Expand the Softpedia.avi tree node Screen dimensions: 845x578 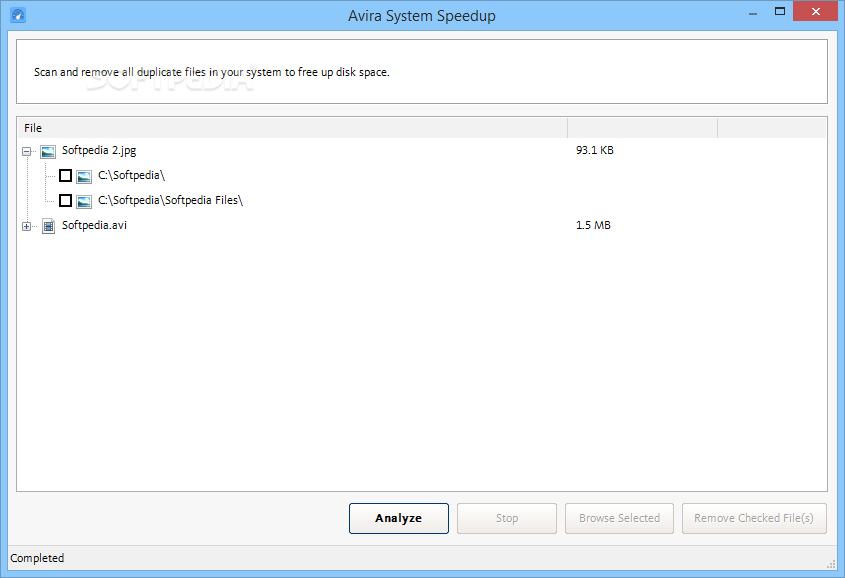click(x=26, y=226)
